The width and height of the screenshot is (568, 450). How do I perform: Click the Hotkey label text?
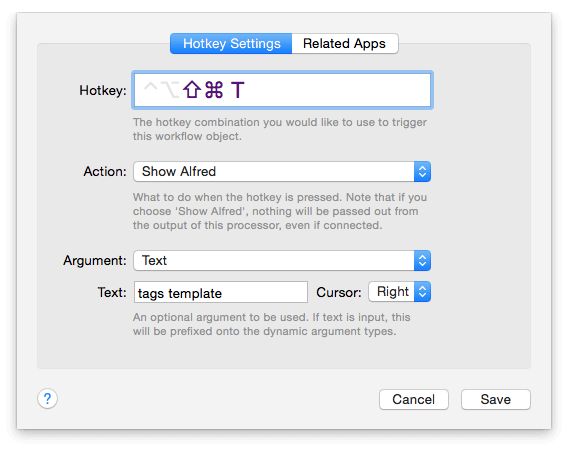103,90
